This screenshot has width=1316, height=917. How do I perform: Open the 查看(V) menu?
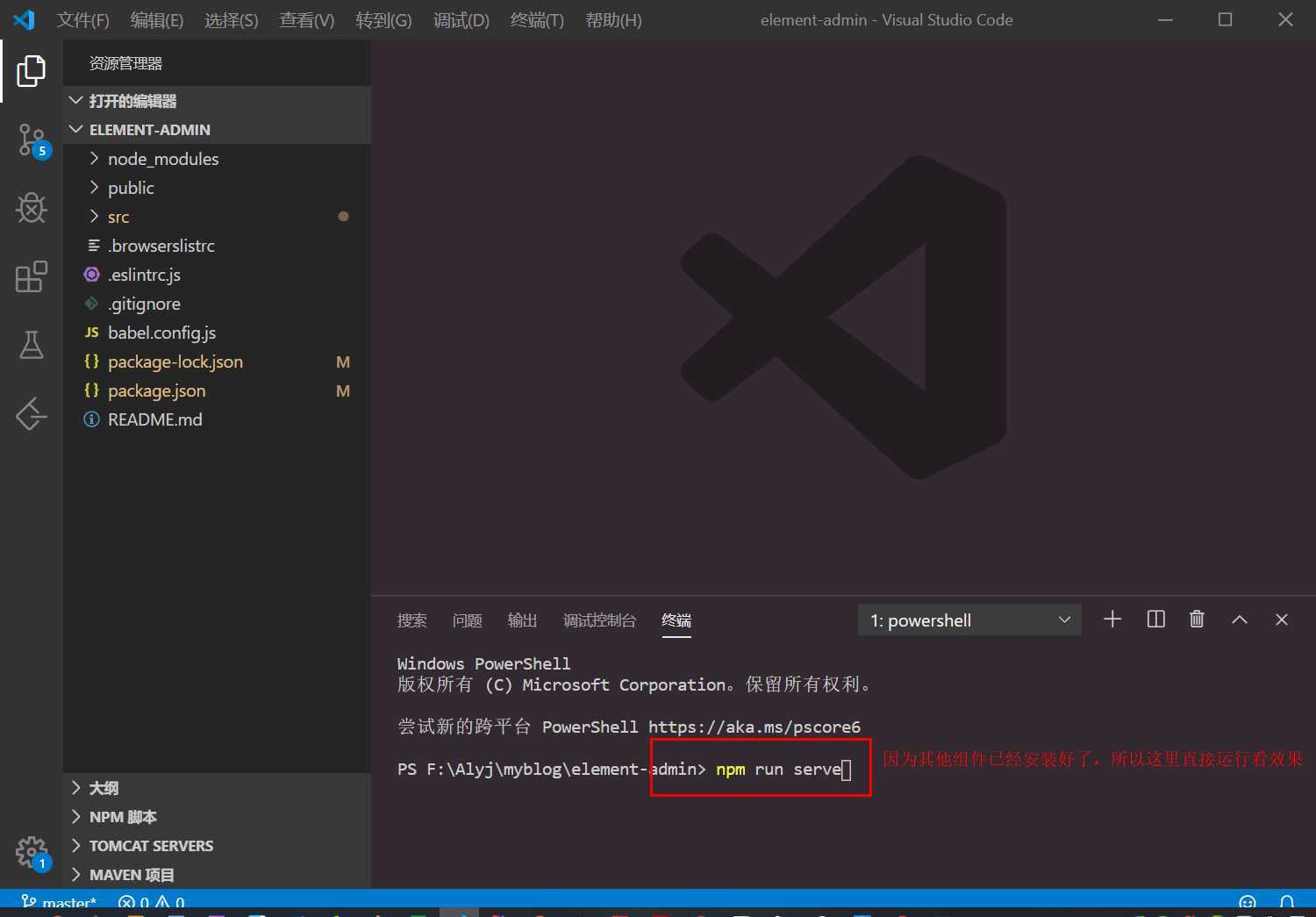pyautogui.click(x=307, y=20)
